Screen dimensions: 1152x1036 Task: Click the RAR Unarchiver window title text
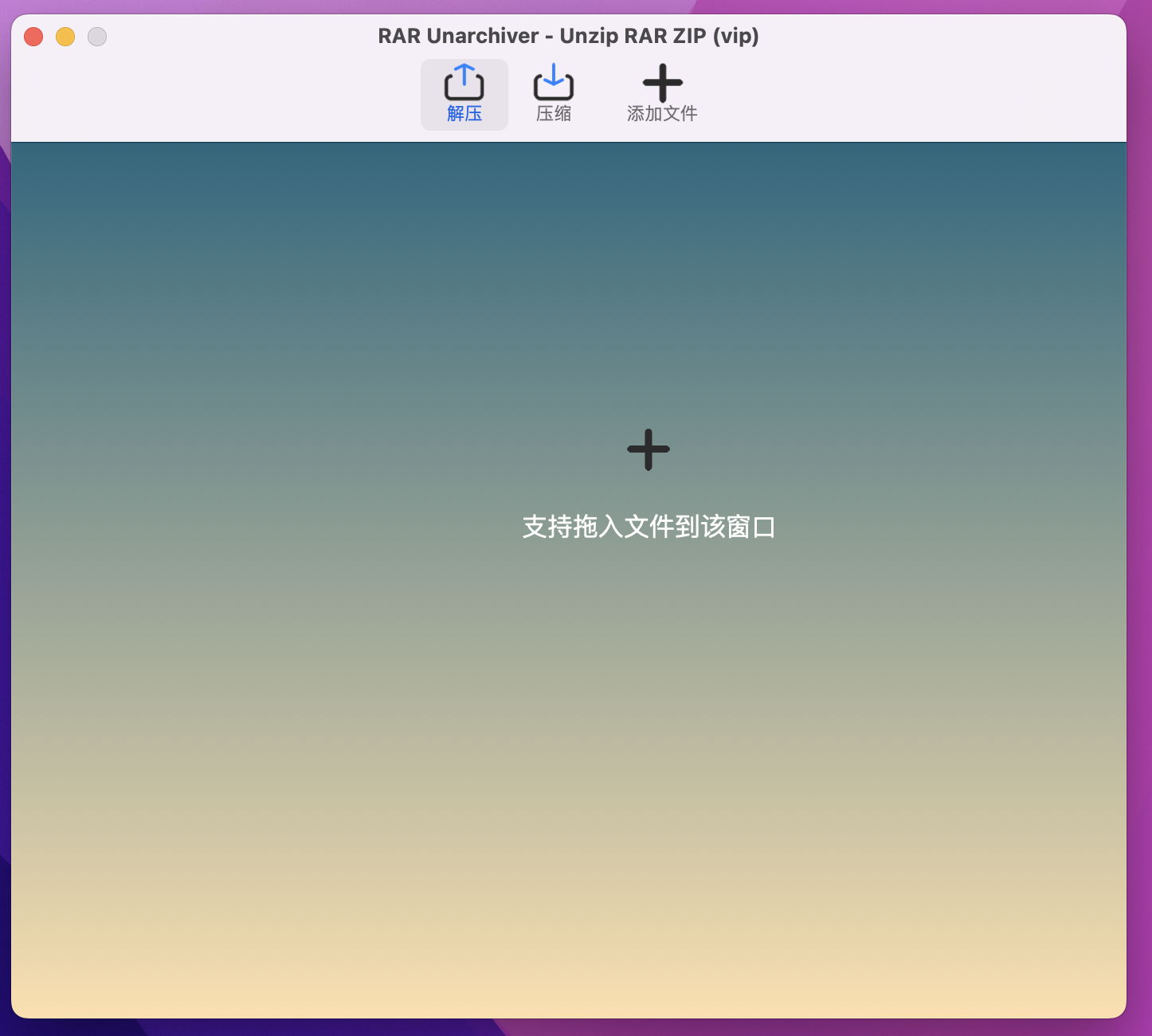(x=568, y=36)
